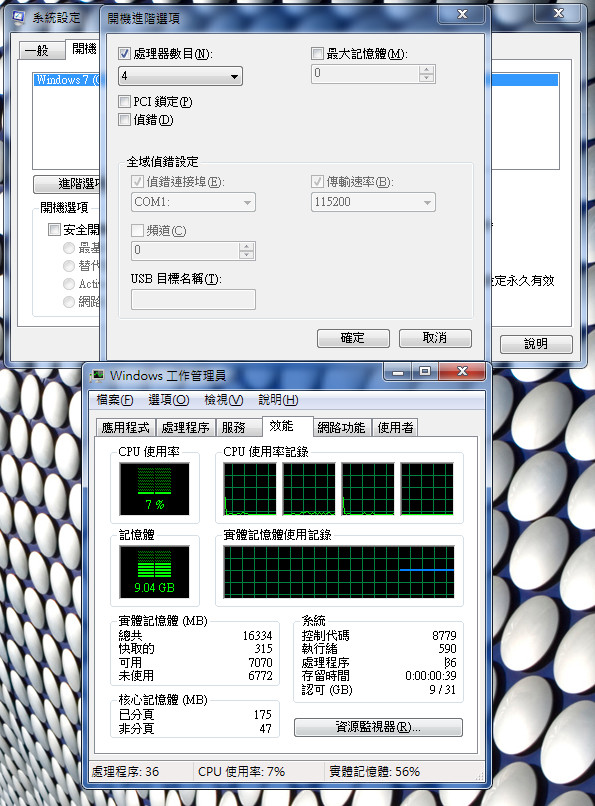This screenshot has width=595, height=806.
Task: Minimize the Task Manager window
Action: click(398, 372)
